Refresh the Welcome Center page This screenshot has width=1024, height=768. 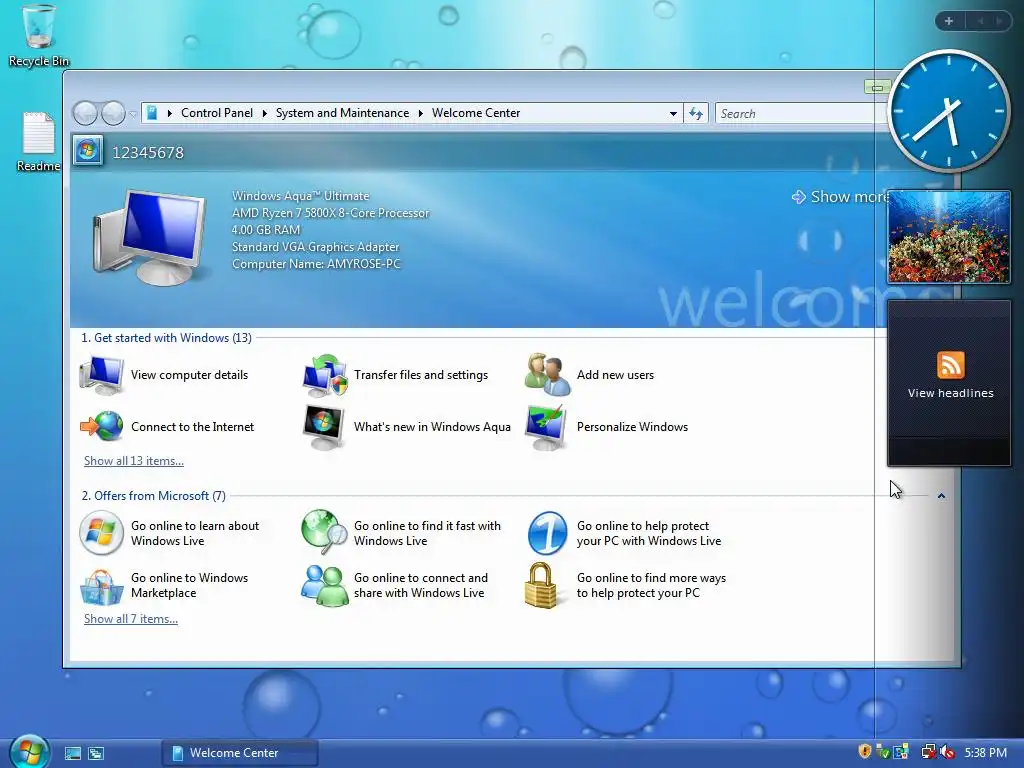696,114
